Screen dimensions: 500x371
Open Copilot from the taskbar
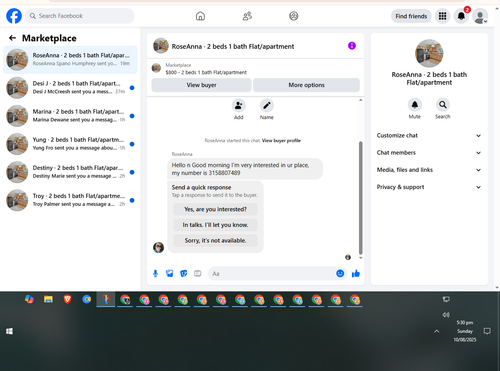pyautogui.click(x=29, y=299)
